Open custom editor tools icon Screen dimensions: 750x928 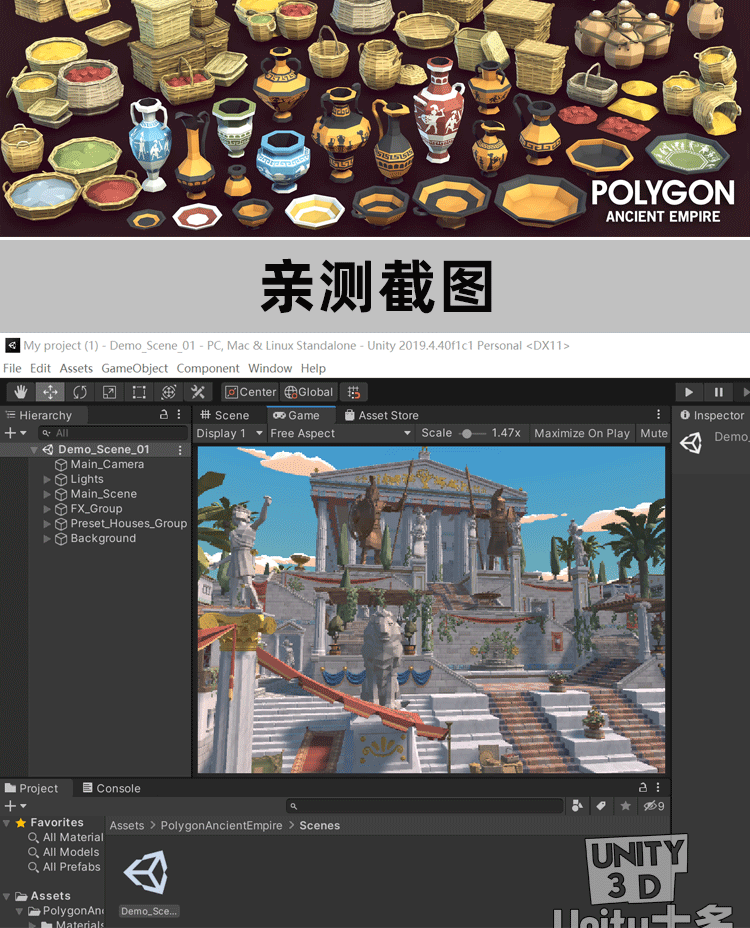pyautogui.click(x=198, y=392)
